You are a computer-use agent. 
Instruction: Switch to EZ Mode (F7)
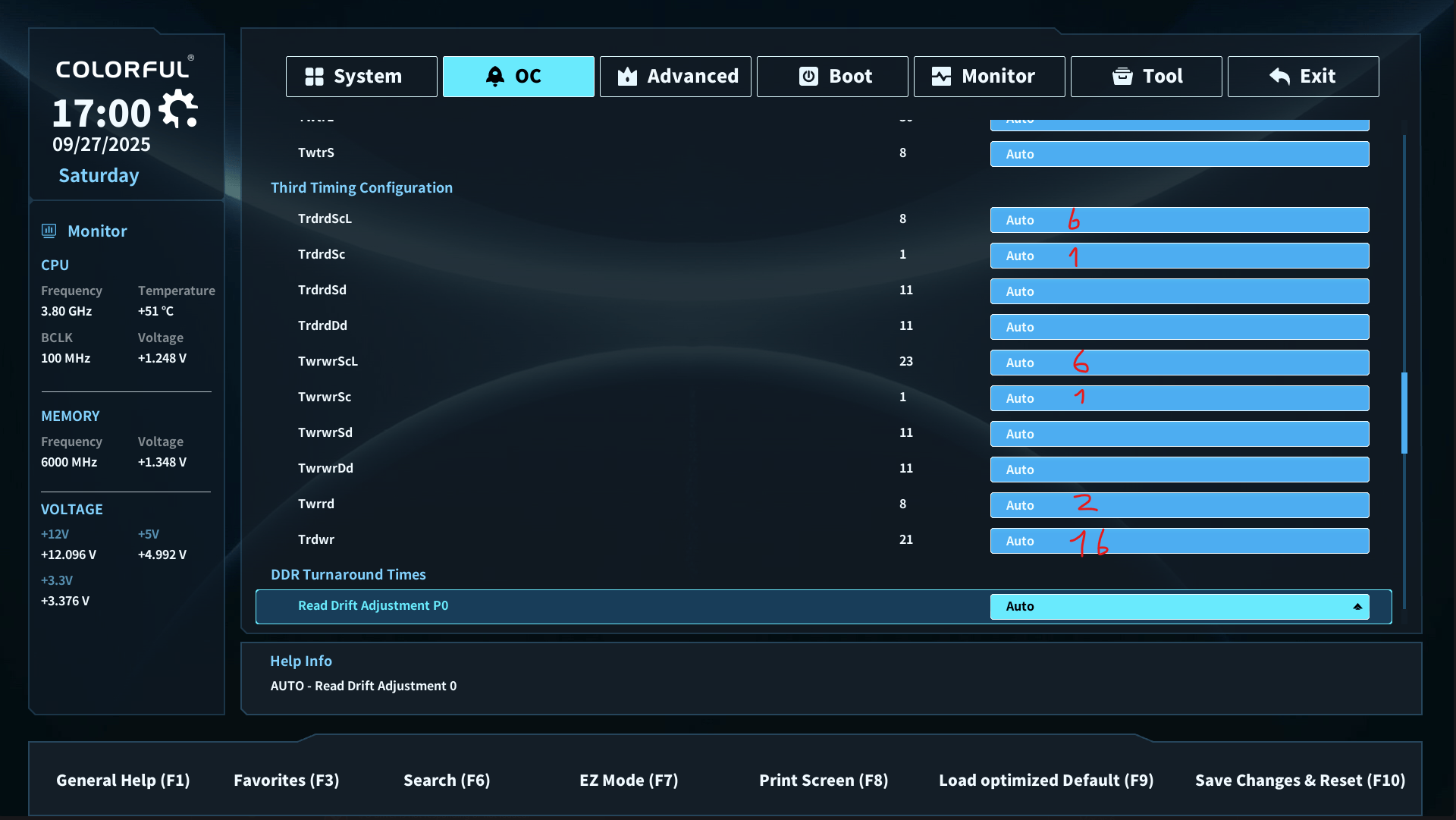tap(629, 781)
